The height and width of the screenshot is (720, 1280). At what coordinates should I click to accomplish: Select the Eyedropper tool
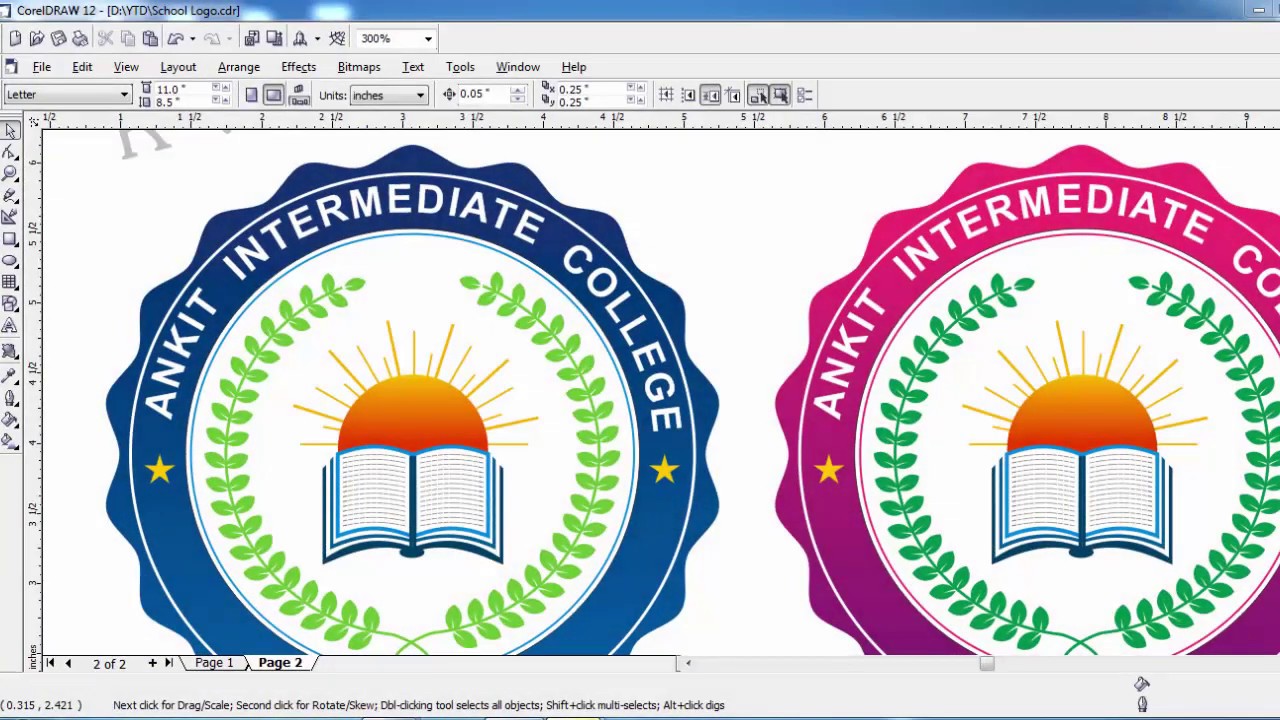coord(10,376)
